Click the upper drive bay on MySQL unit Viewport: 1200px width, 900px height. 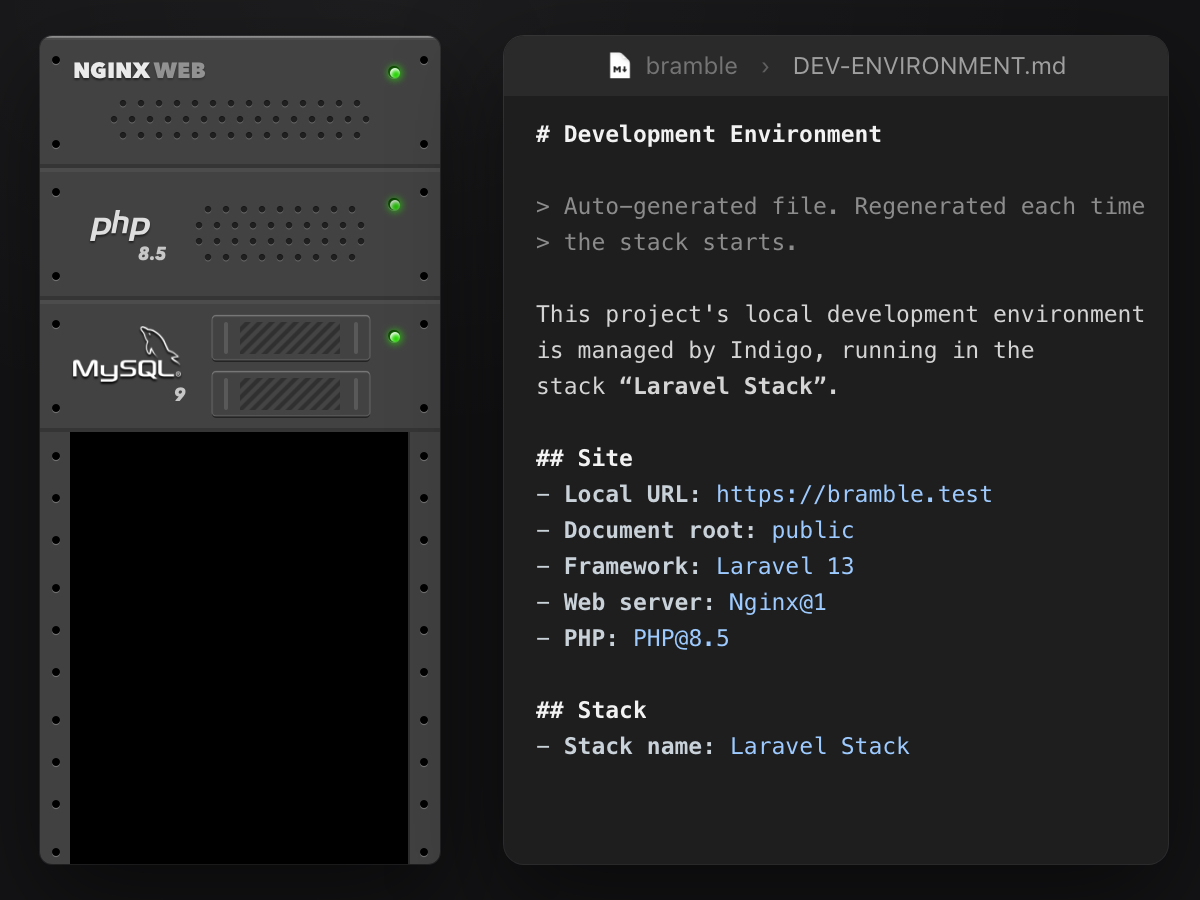291,338
